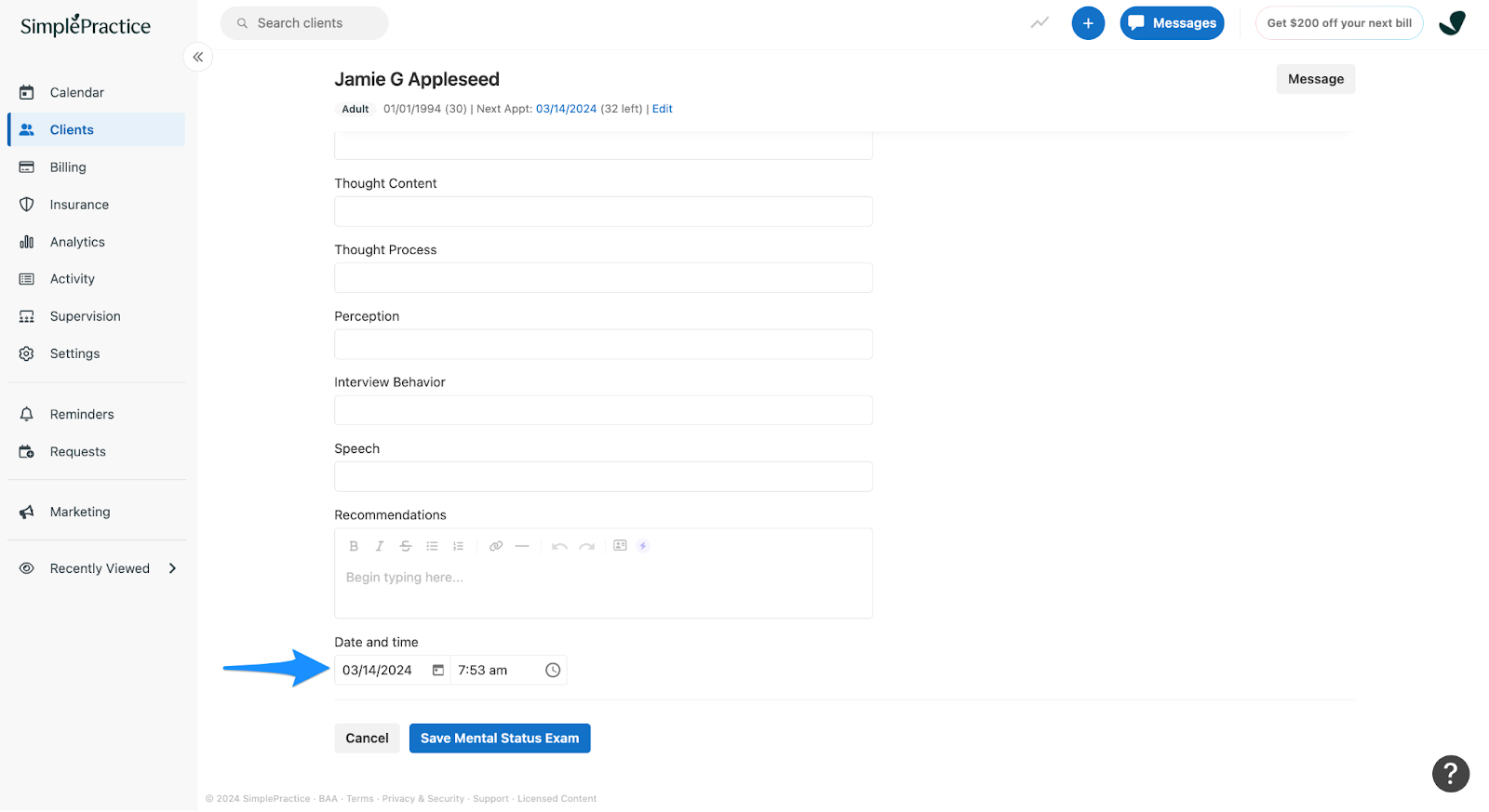Click the Clients people icon
The image size is (1489, 812).
click(x=27, y=129)
